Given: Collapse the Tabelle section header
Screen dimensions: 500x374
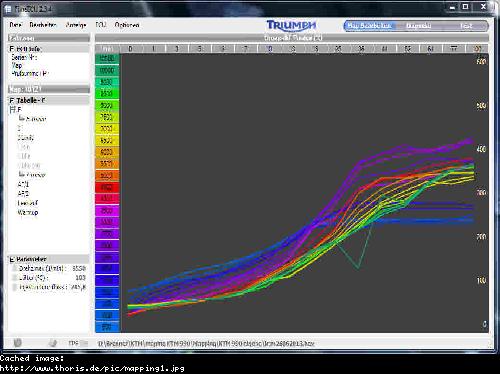Looking at the screenshot, I should [12, 100].
